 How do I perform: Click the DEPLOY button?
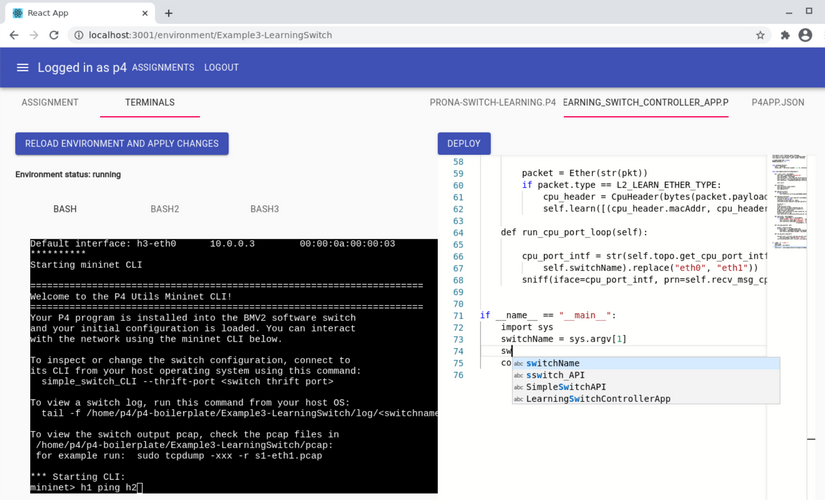pos(464,144)
